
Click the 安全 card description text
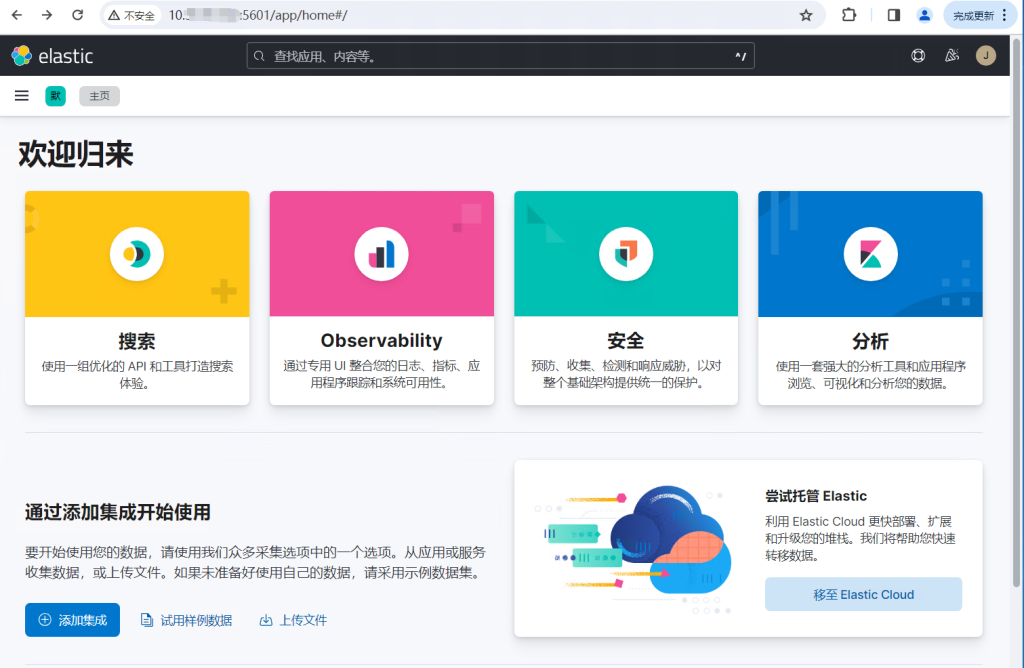(626, 374)
